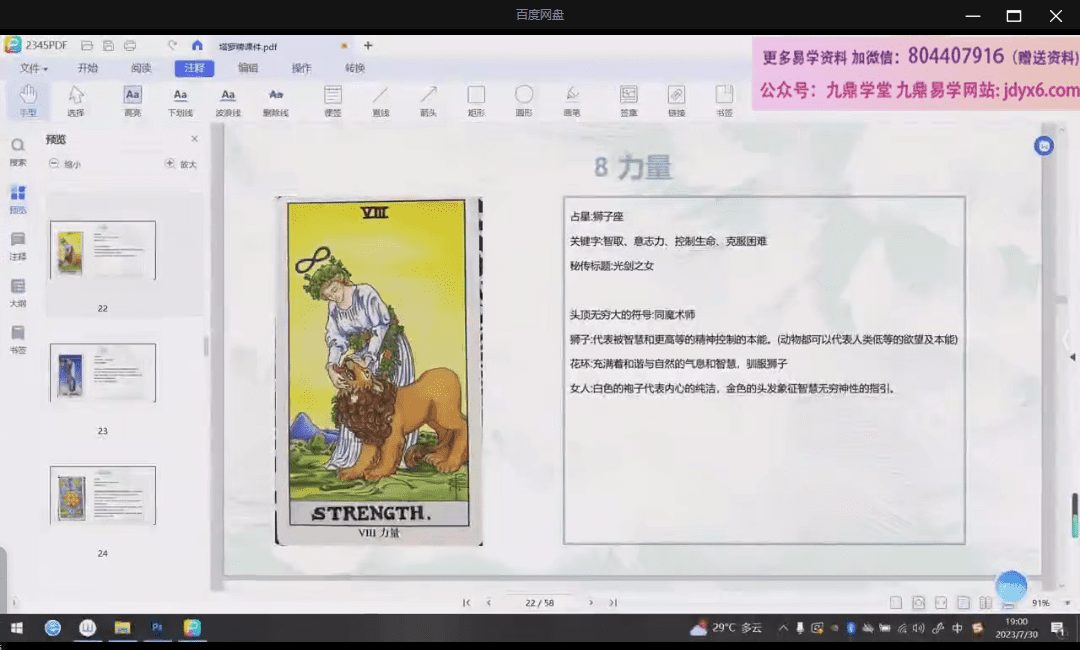Shrink thumbnails with 缩小 button
The width and height of the screenshot is (1080, 650).
tap(65, 164)
